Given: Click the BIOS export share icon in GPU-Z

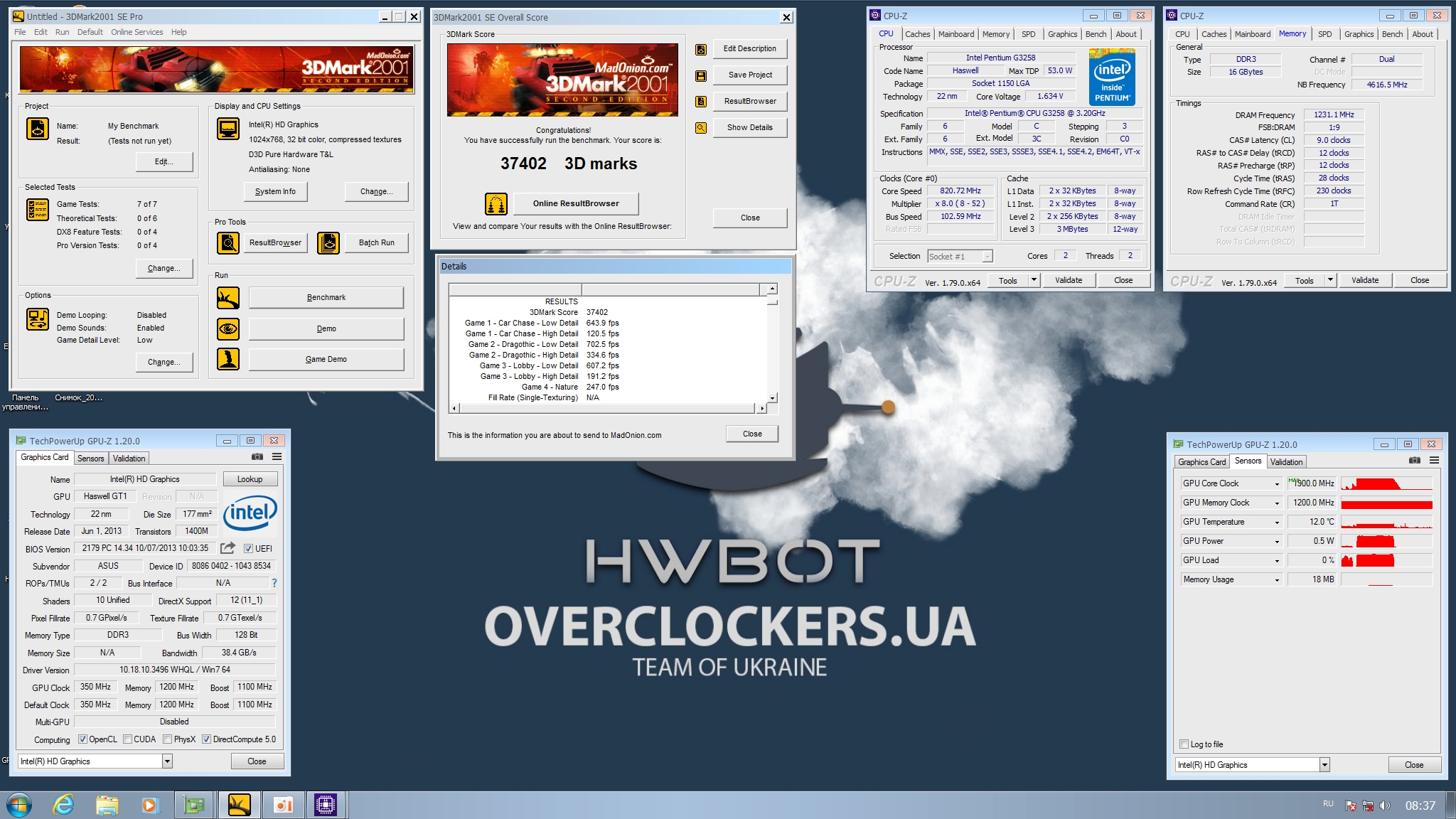Looking at the screenshot, I should pyautogui.click(x=227, y=548).
